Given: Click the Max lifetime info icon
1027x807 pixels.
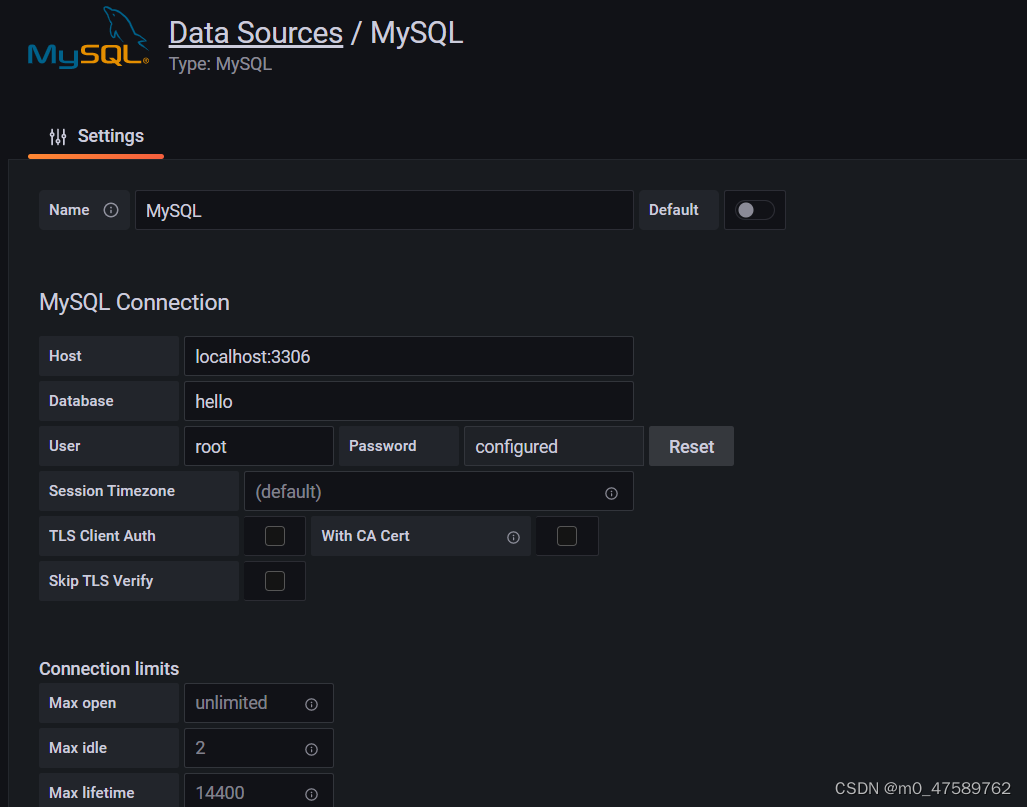Looking at the screenshot, I should (x=312, y=794).
